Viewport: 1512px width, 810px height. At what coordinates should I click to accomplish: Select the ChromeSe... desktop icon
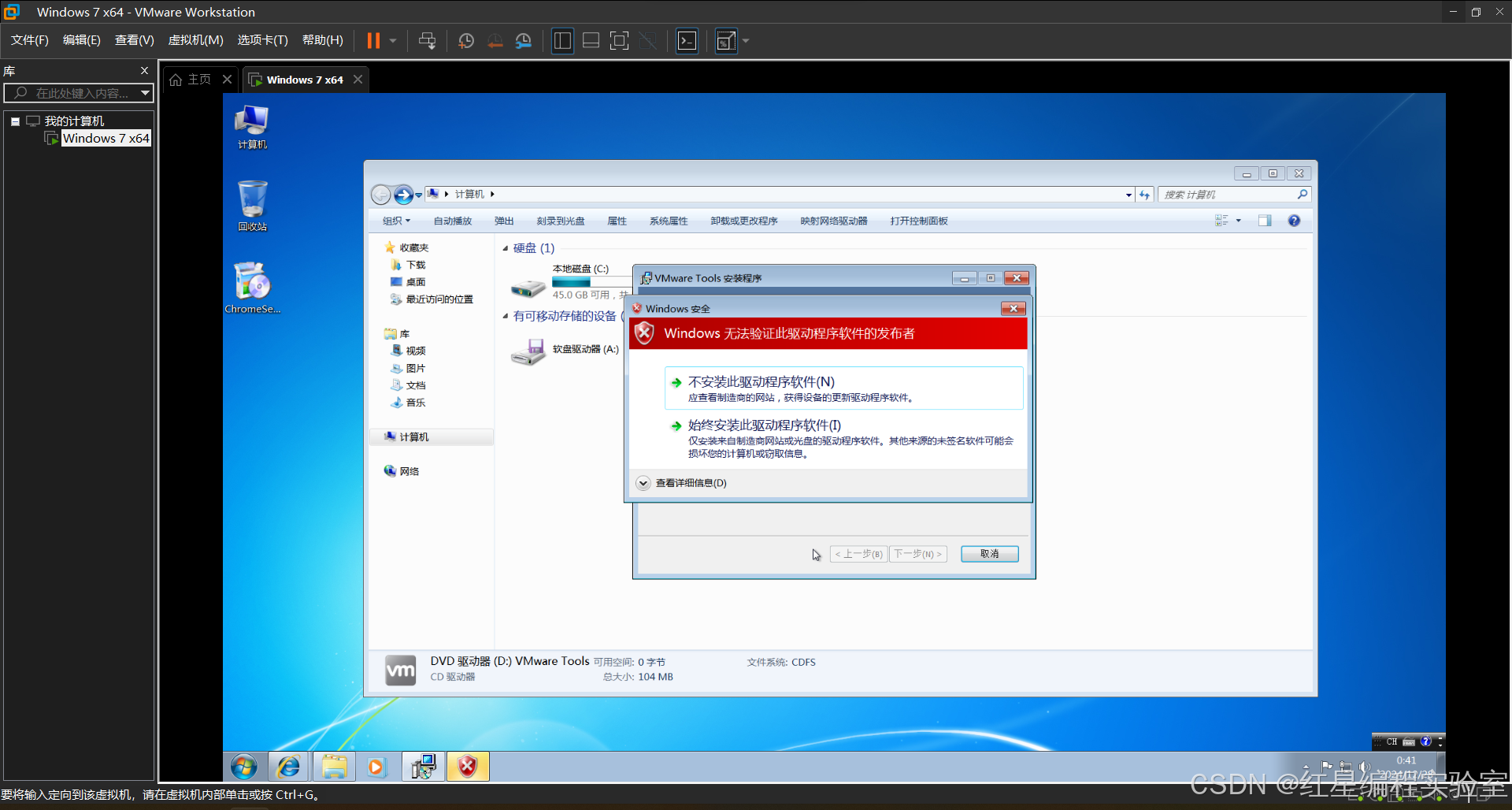(252, 288)
